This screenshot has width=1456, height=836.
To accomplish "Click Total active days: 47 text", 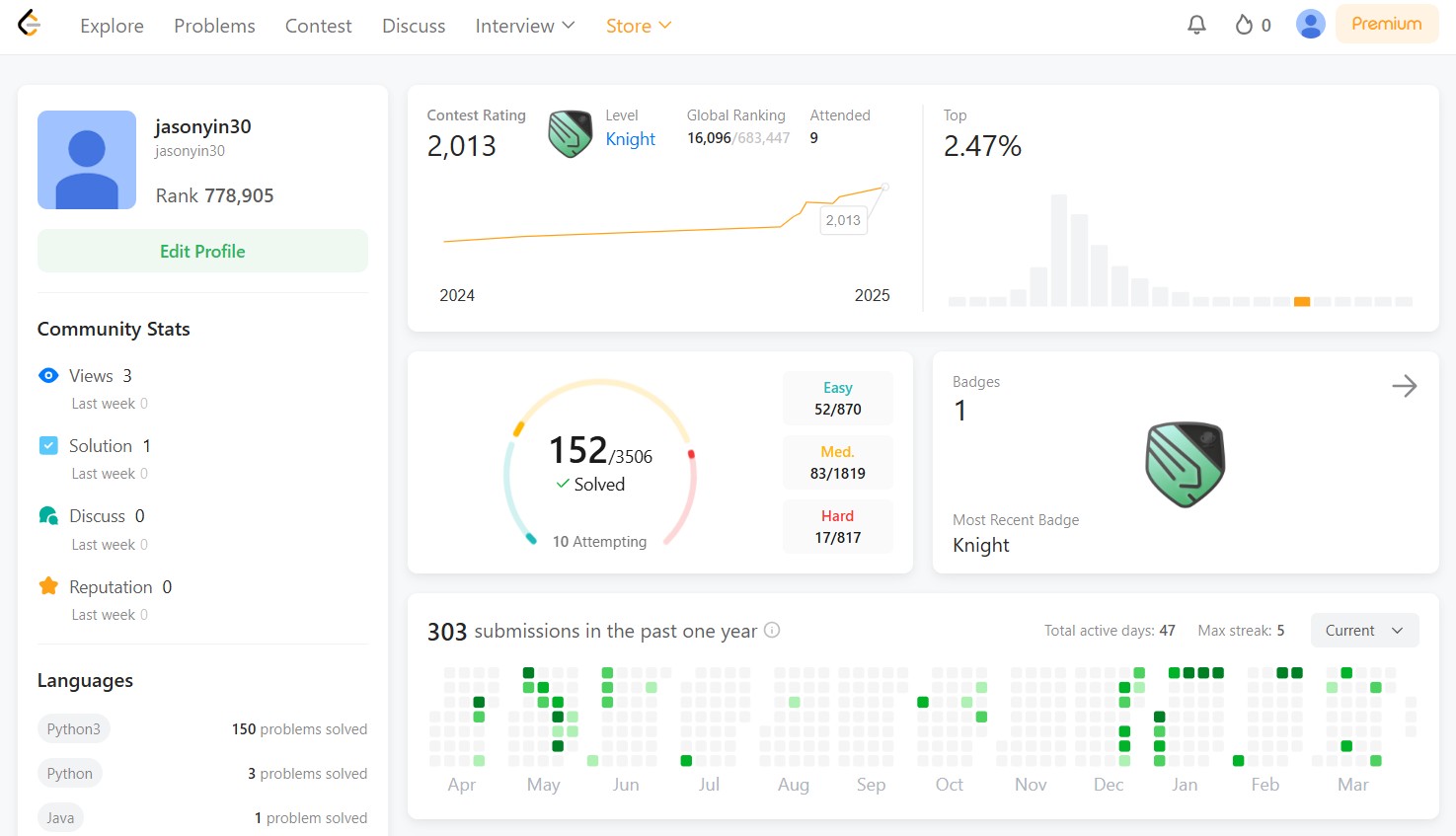I will point(1110,630).
